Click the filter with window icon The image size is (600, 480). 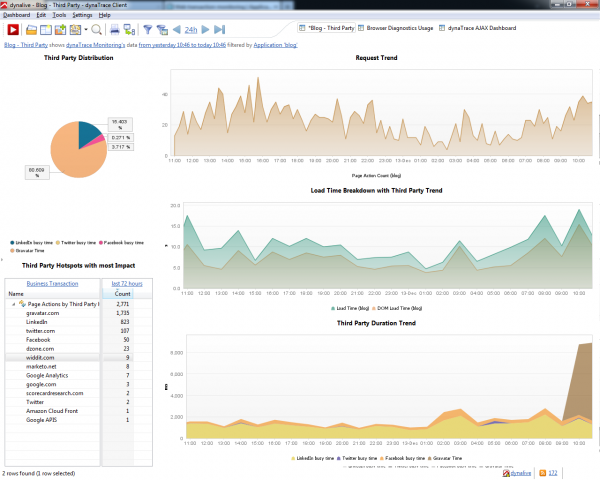click(x=163, y=30)
